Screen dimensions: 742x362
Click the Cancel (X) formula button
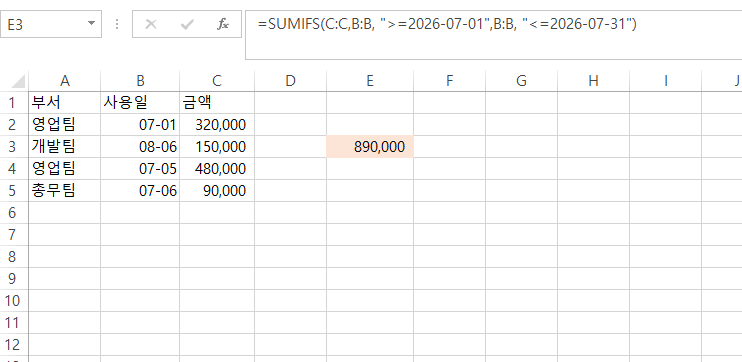(150, 24)
